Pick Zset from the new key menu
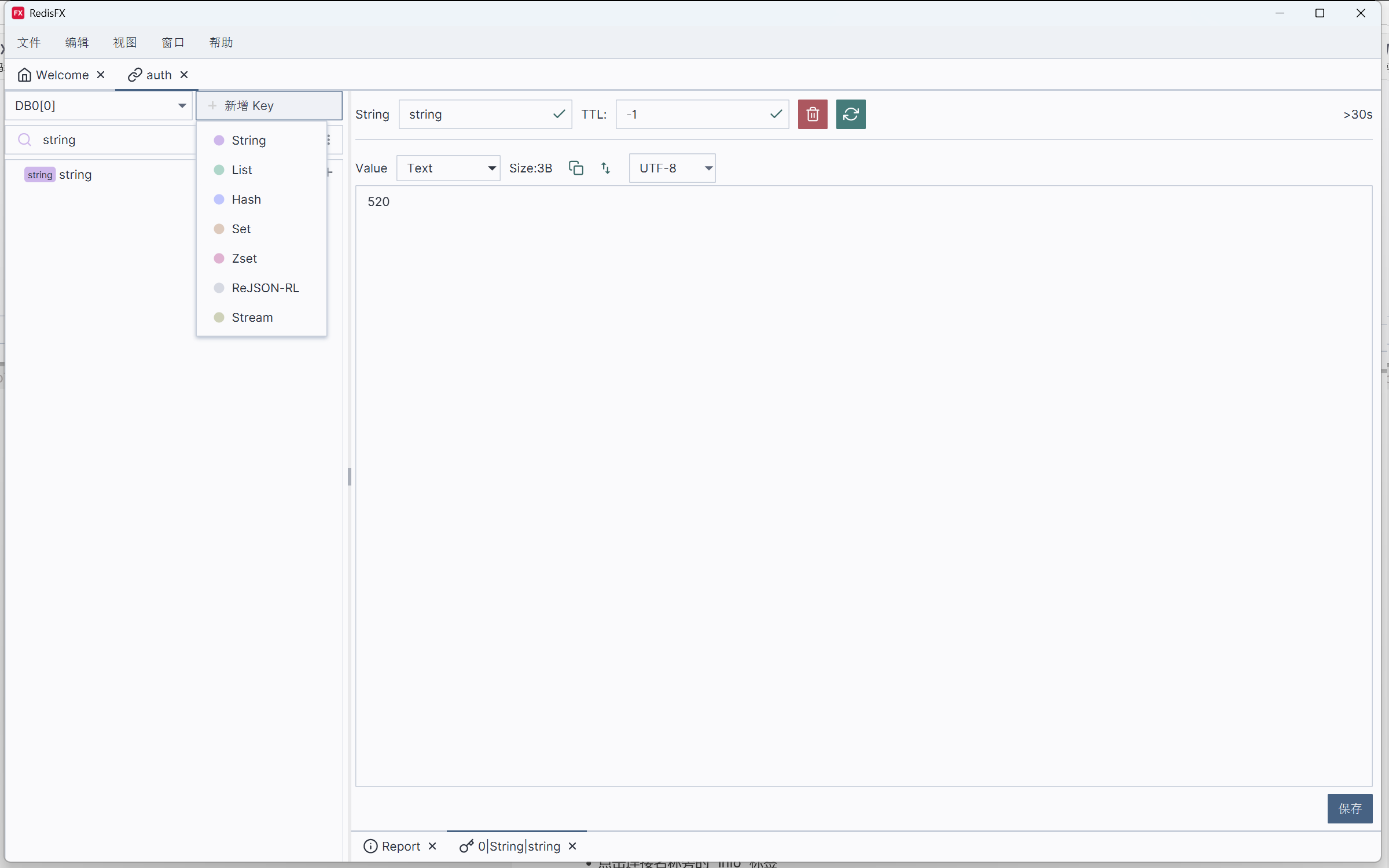Image resolution: width=1389 pixels, height=868 pixels. coord(244,258)
